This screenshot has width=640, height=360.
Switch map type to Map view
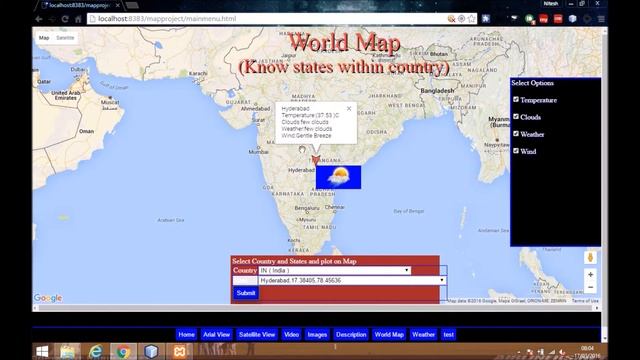pyautogui.click(x=44, y=38)
